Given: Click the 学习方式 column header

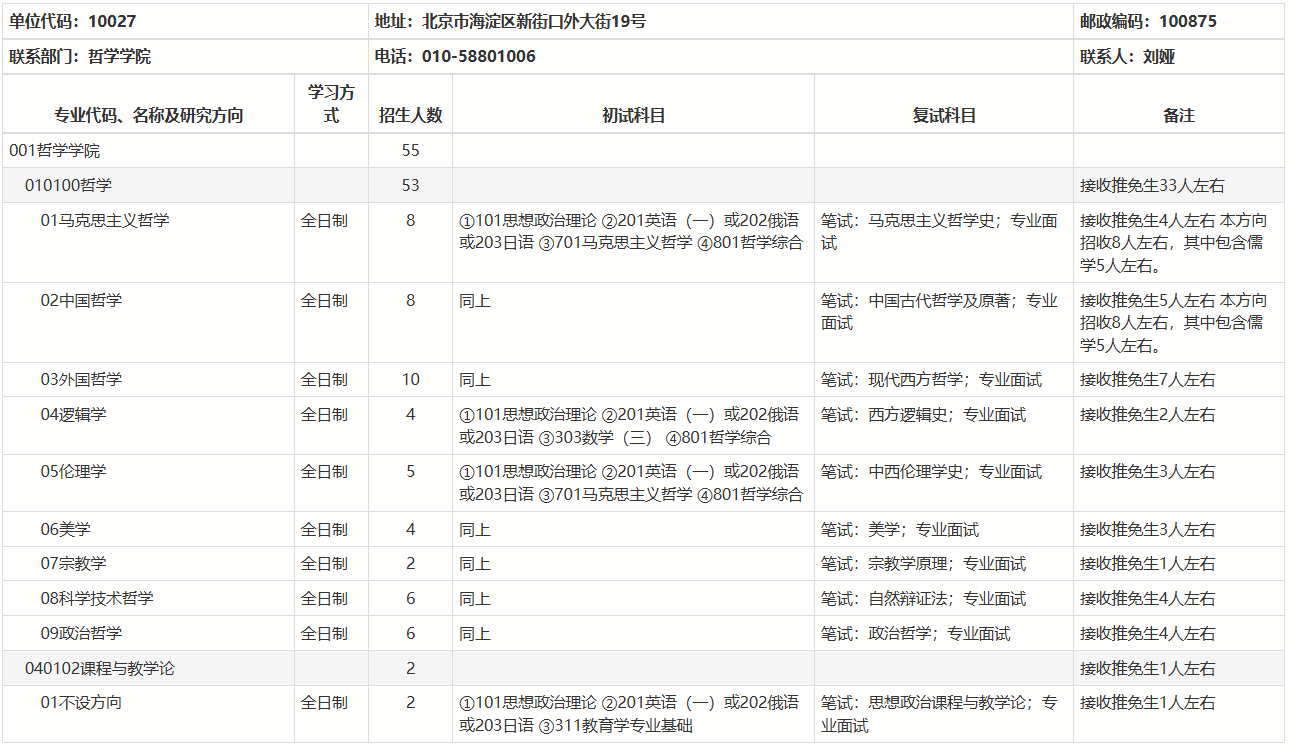Looking at the screenshot, I should (330, 104).
